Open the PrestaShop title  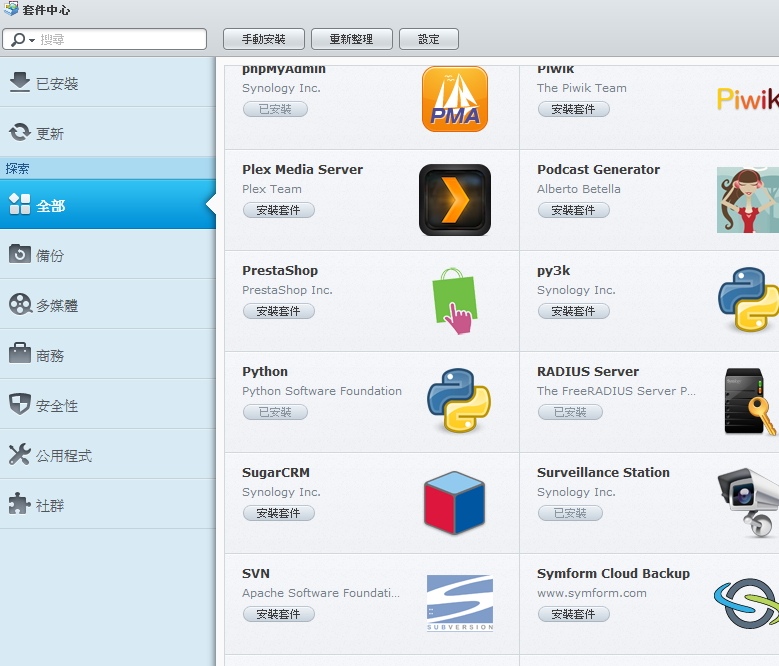pyautogui.click(x=280, y=271)
